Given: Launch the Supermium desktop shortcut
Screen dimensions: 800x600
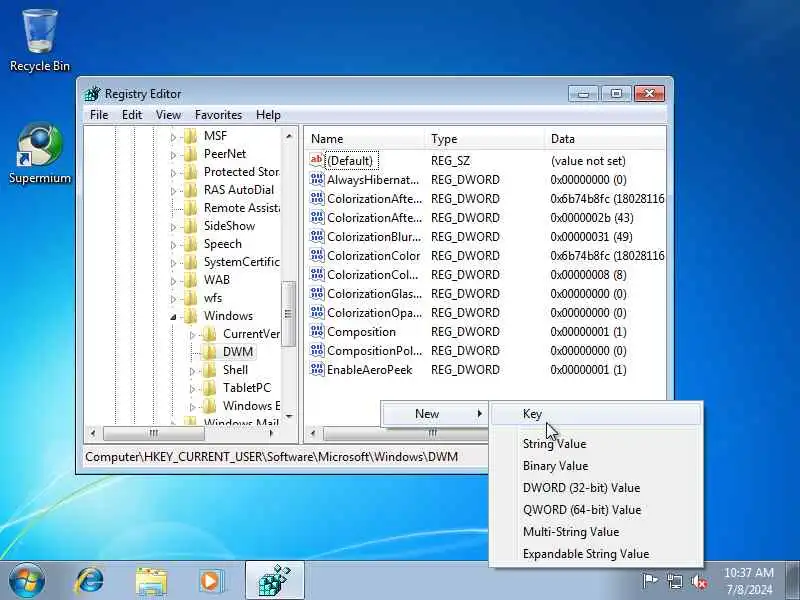Looking at the screenshot, I should (40, 153).
